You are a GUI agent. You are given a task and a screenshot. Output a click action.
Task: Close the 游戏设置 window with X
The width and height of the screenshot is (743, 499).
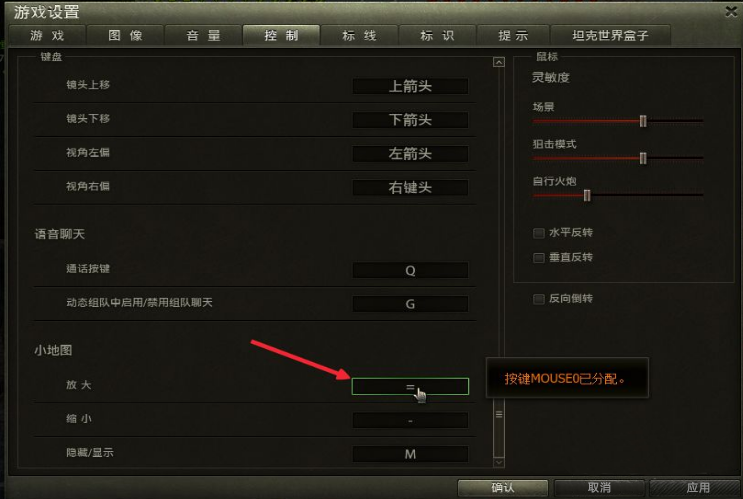click(731, 11)
